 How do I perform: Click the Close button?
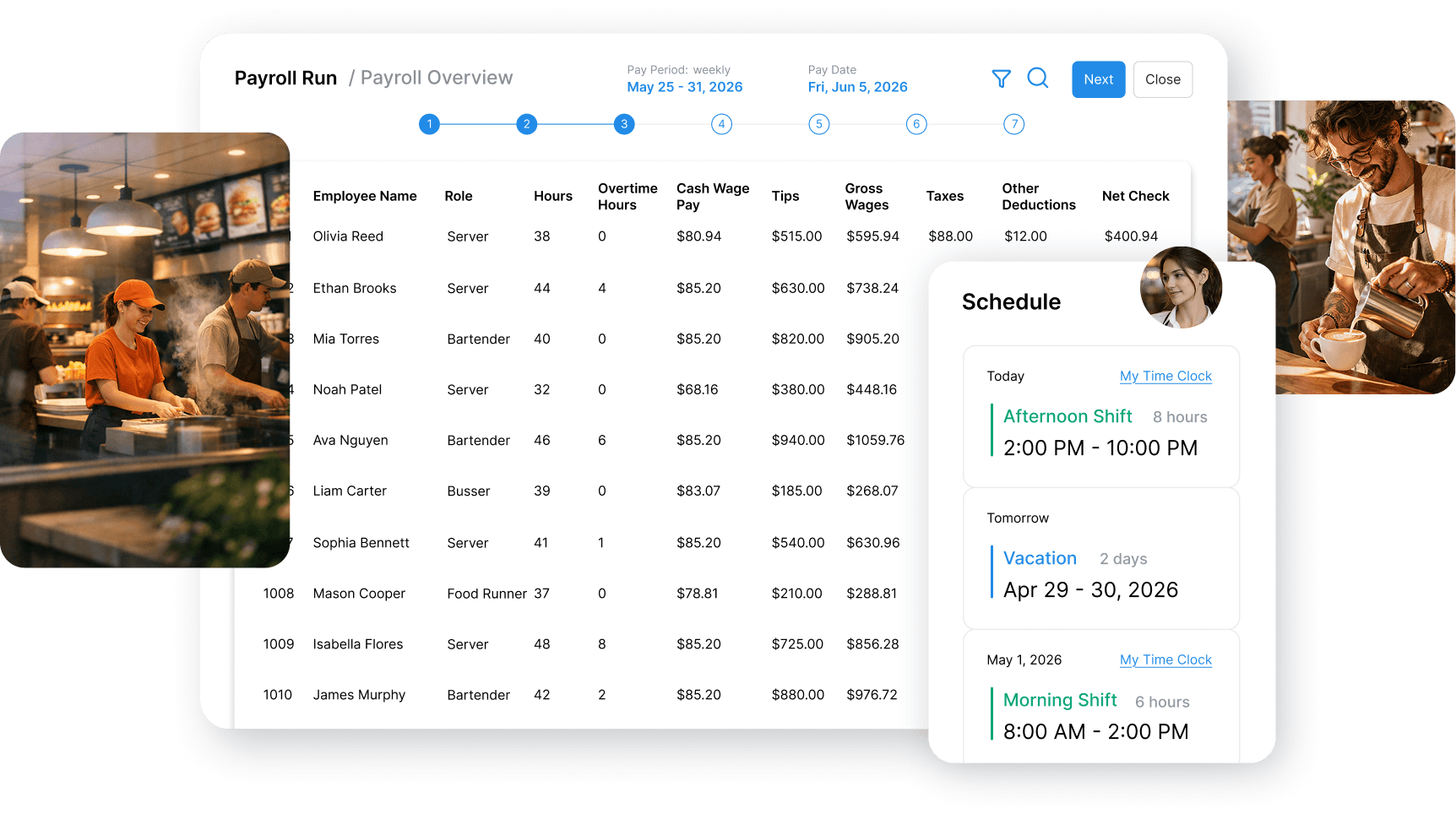[x=1163, y=79]
